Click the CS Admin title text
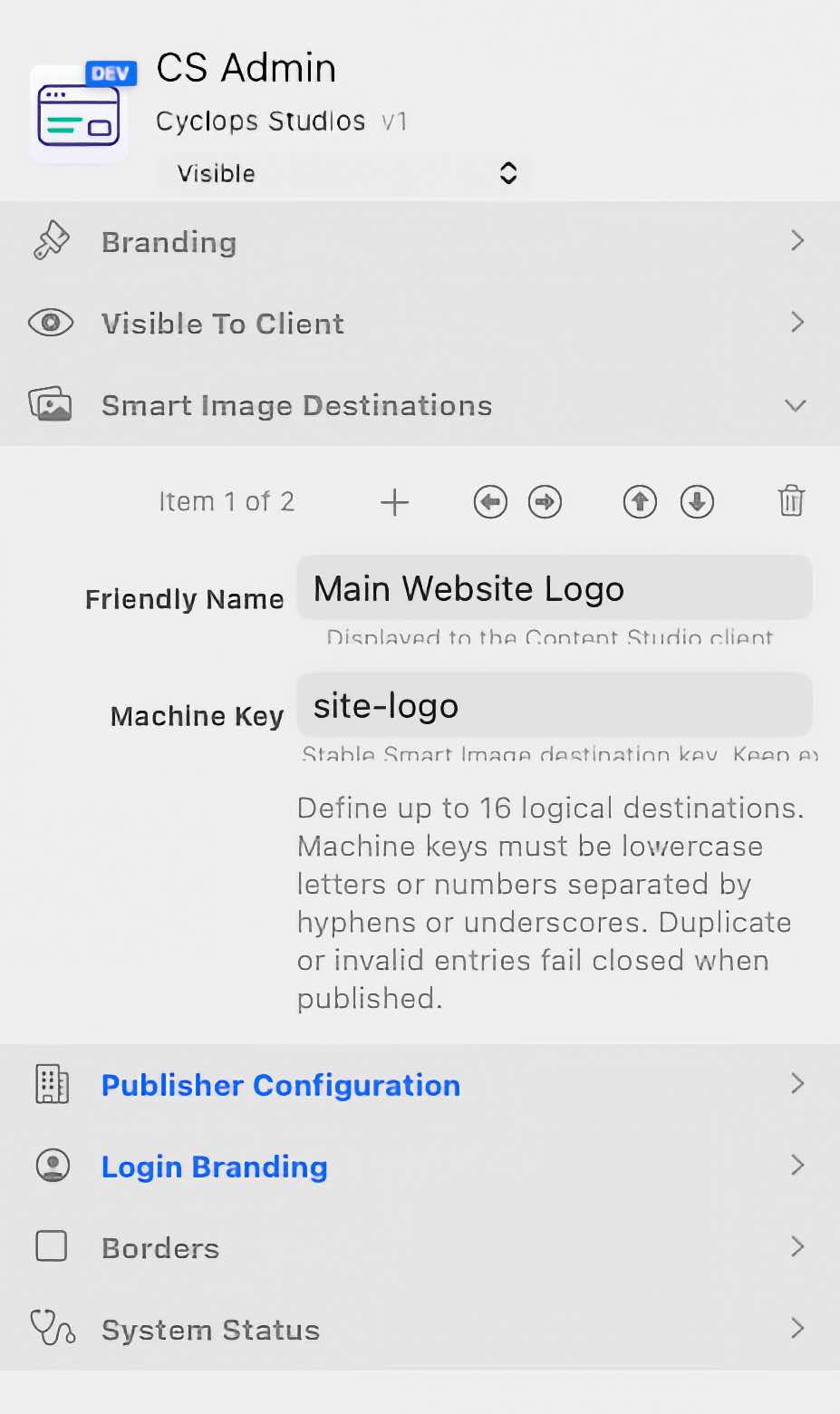The width and height of the screenshot is (840, 1414). coord(246,68)
